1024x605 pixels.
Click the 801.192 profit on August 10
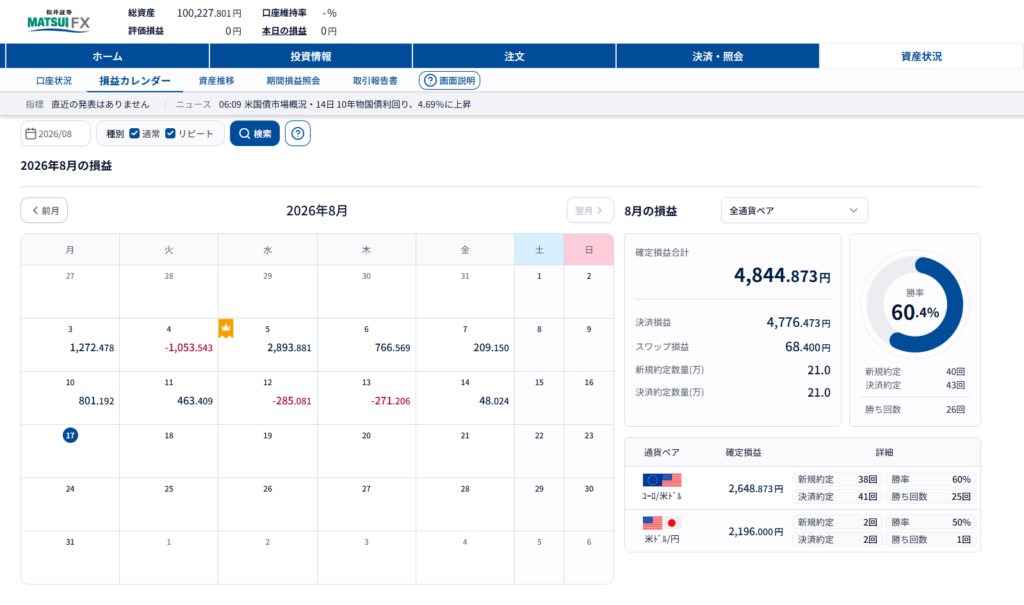point(96,401)
